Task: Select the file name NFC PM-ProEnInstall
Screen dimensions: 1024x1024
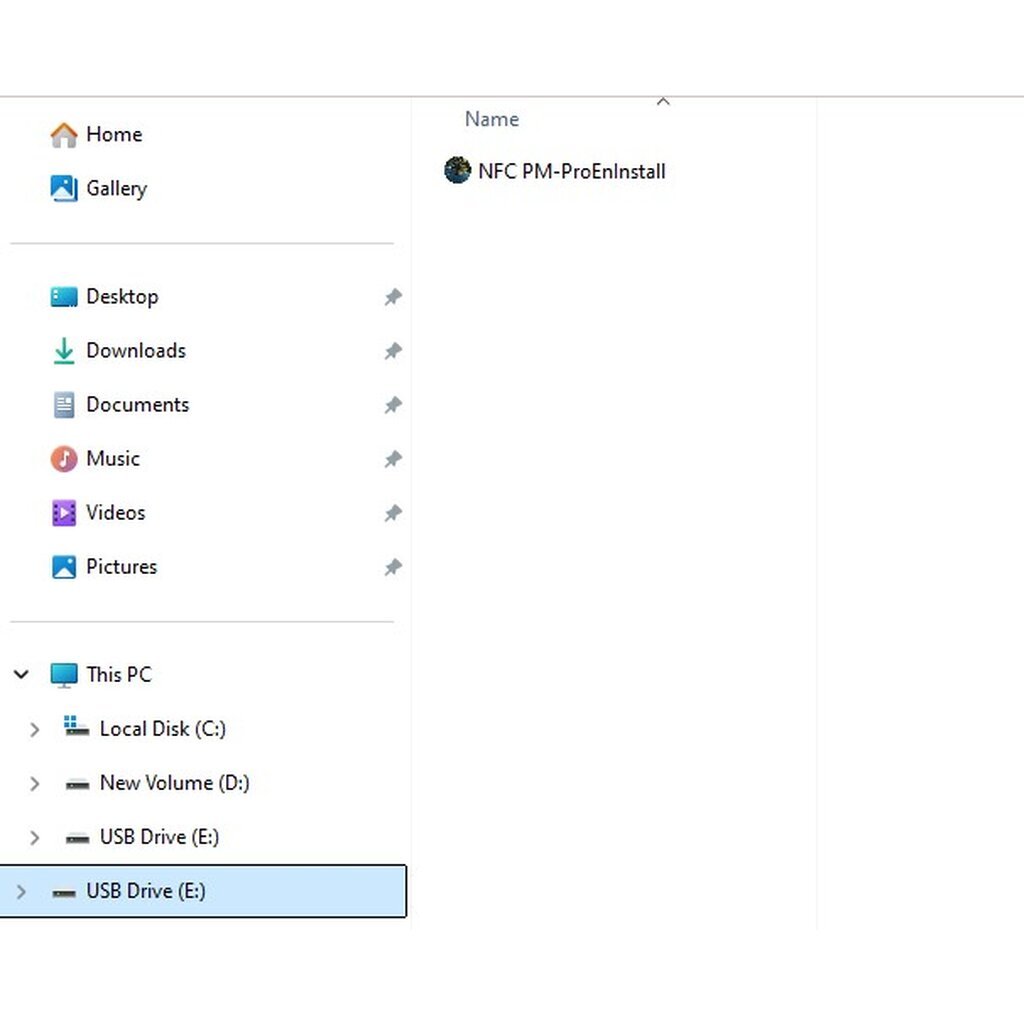Action: coord(571,171)
